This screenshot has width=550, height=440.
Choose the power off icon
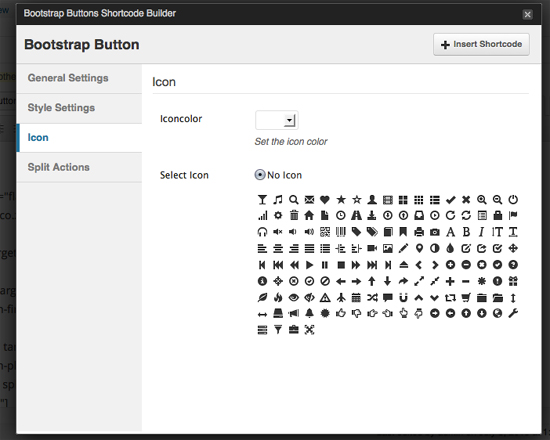pyautogui.click(x=513, y=200)
